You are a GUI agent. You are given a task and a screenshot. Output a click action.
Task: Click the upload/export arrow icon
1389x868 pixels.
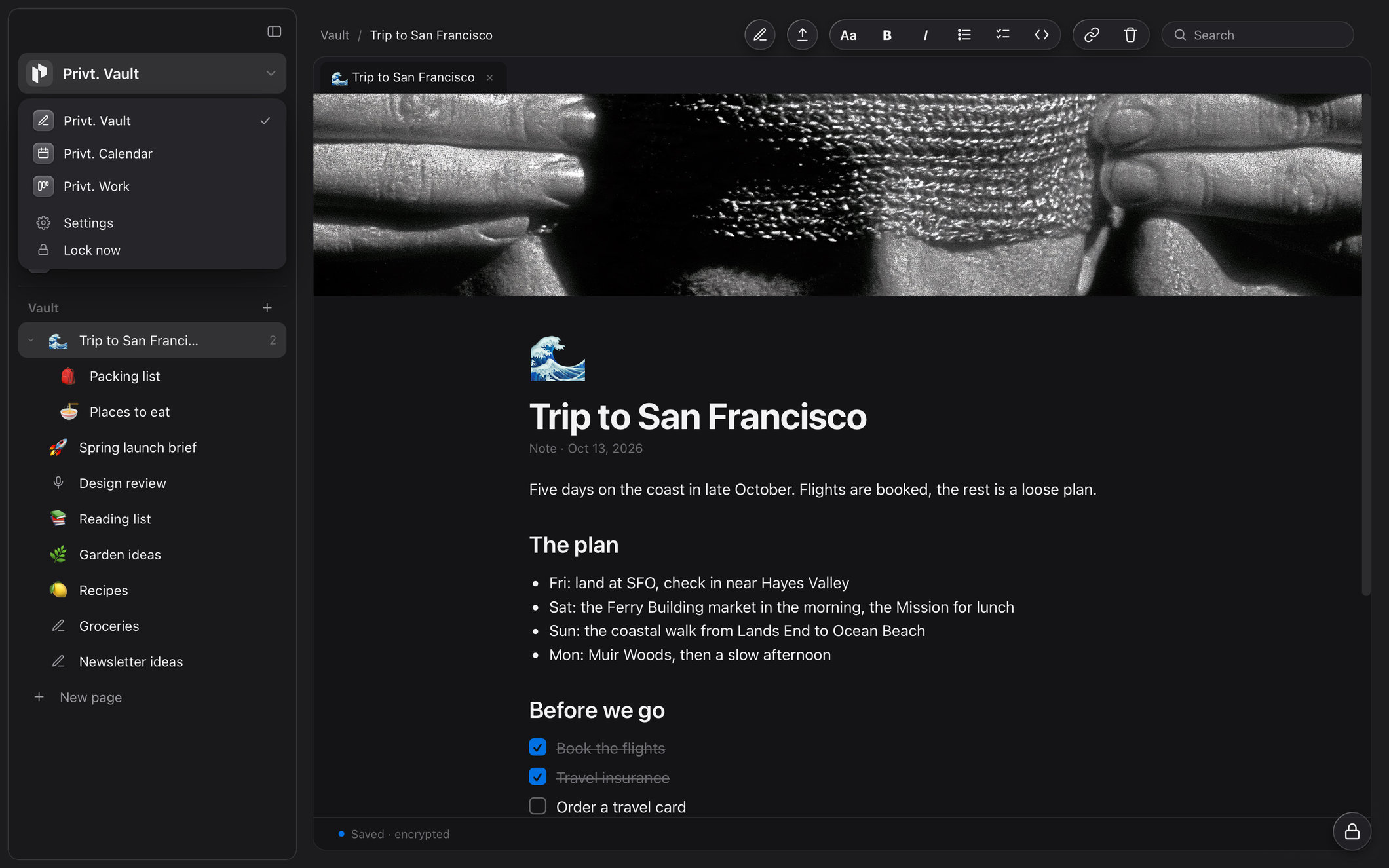point(802,35)
